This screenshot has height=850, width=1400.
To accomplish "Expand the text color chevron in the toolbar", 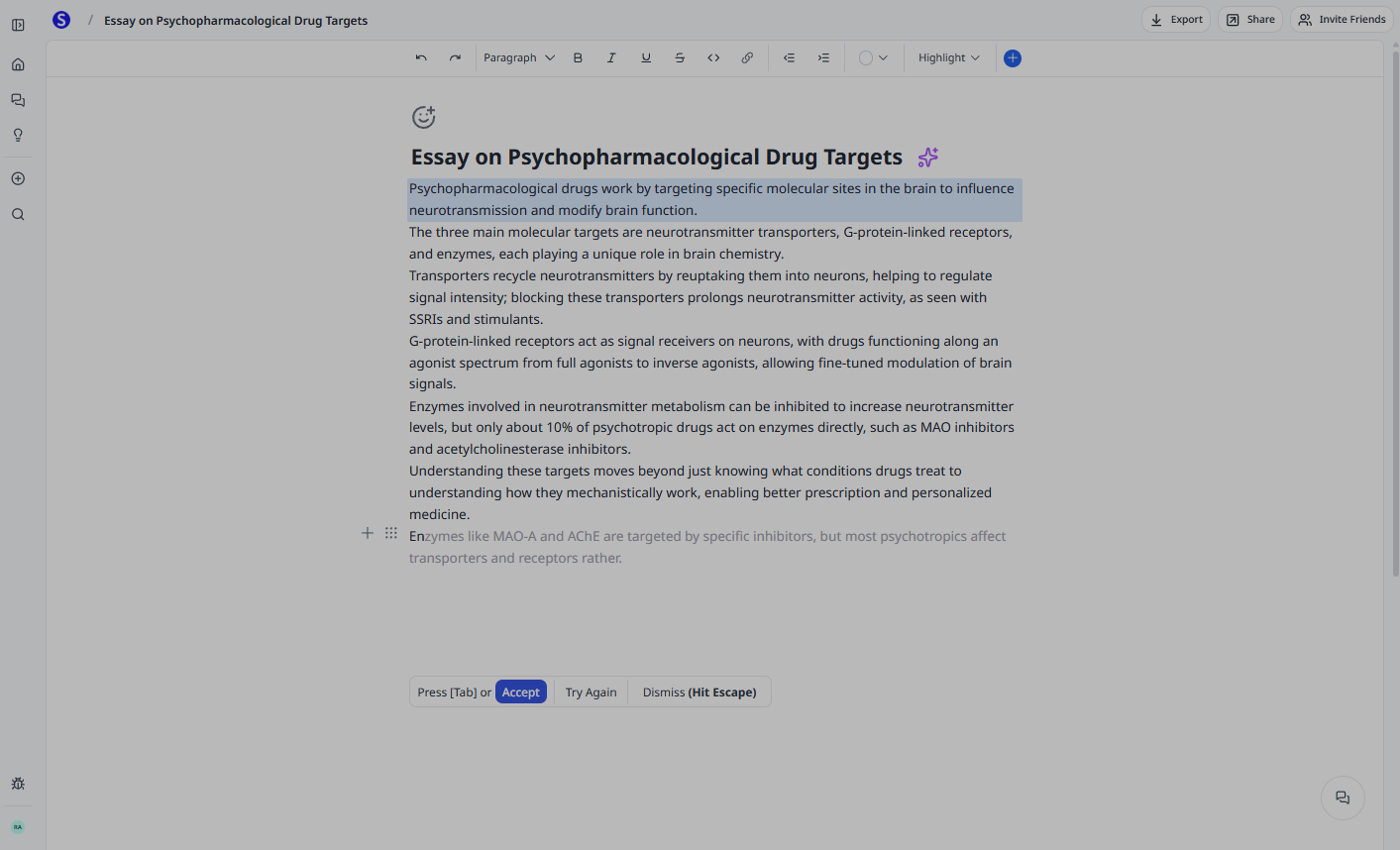I will click(x=883, y=57).
